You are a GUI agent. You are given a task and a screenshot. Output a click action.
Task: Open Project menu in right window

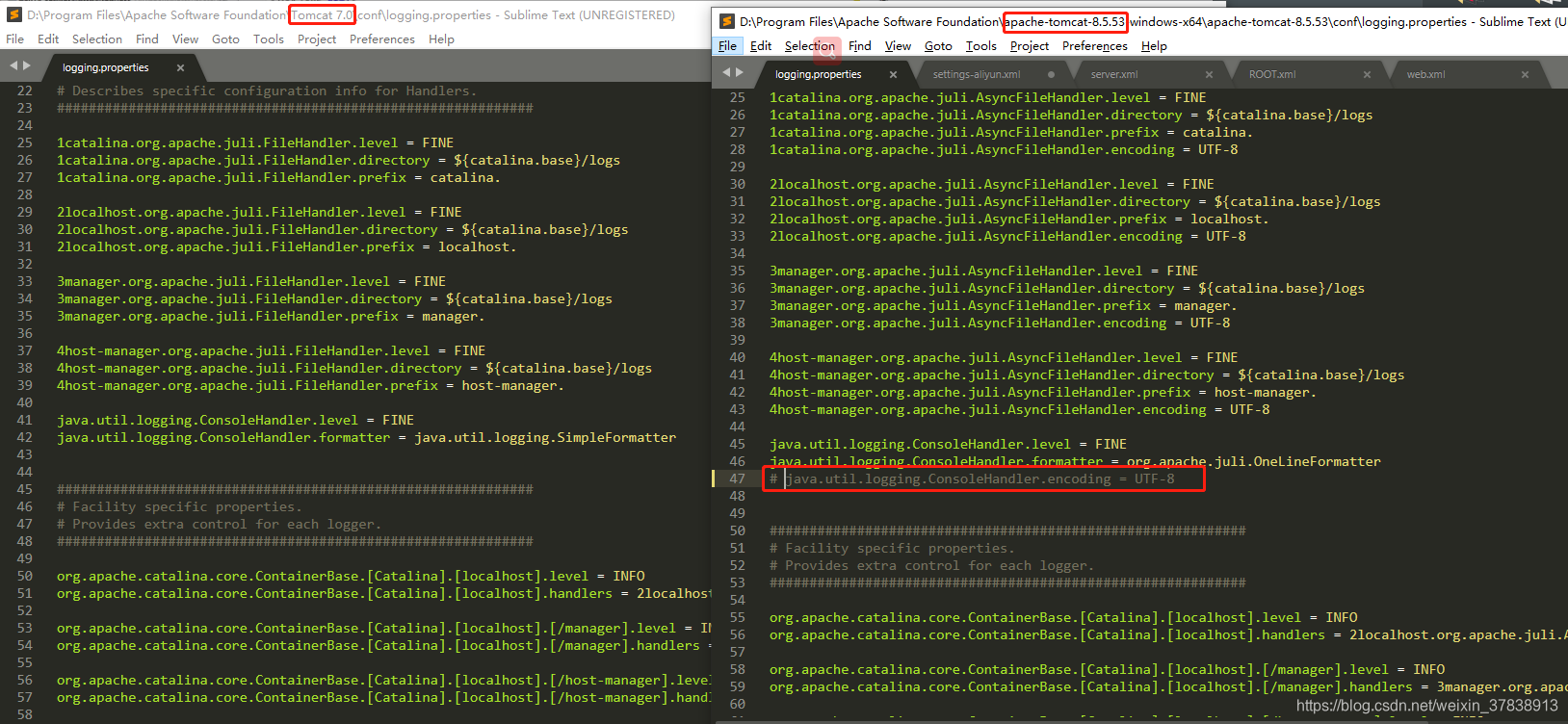[x=1030, y=46]
